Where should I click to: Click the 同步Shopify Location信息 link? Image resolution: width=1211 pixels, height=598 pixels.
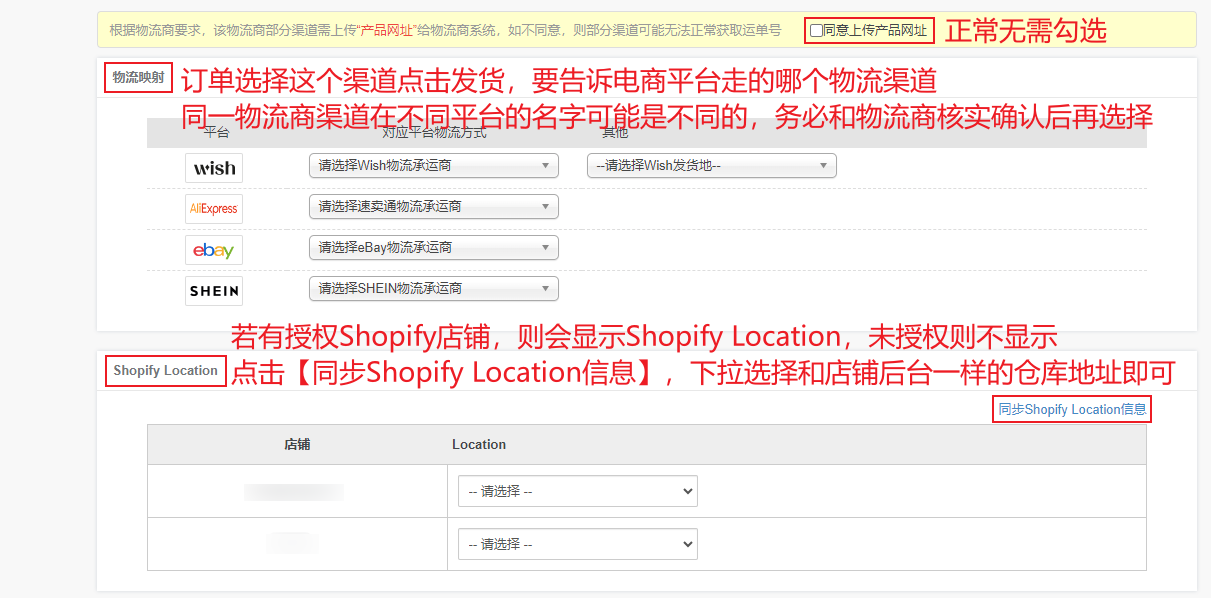[x=1072, y=409]
